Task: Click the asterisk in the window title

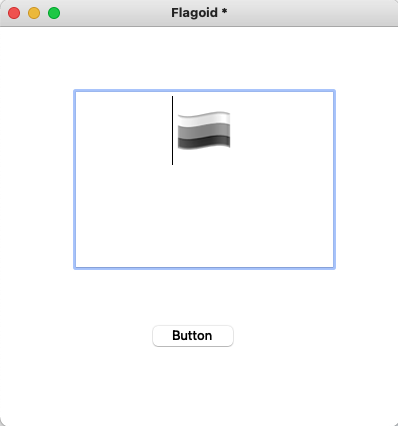Action: tap(224, 11)
